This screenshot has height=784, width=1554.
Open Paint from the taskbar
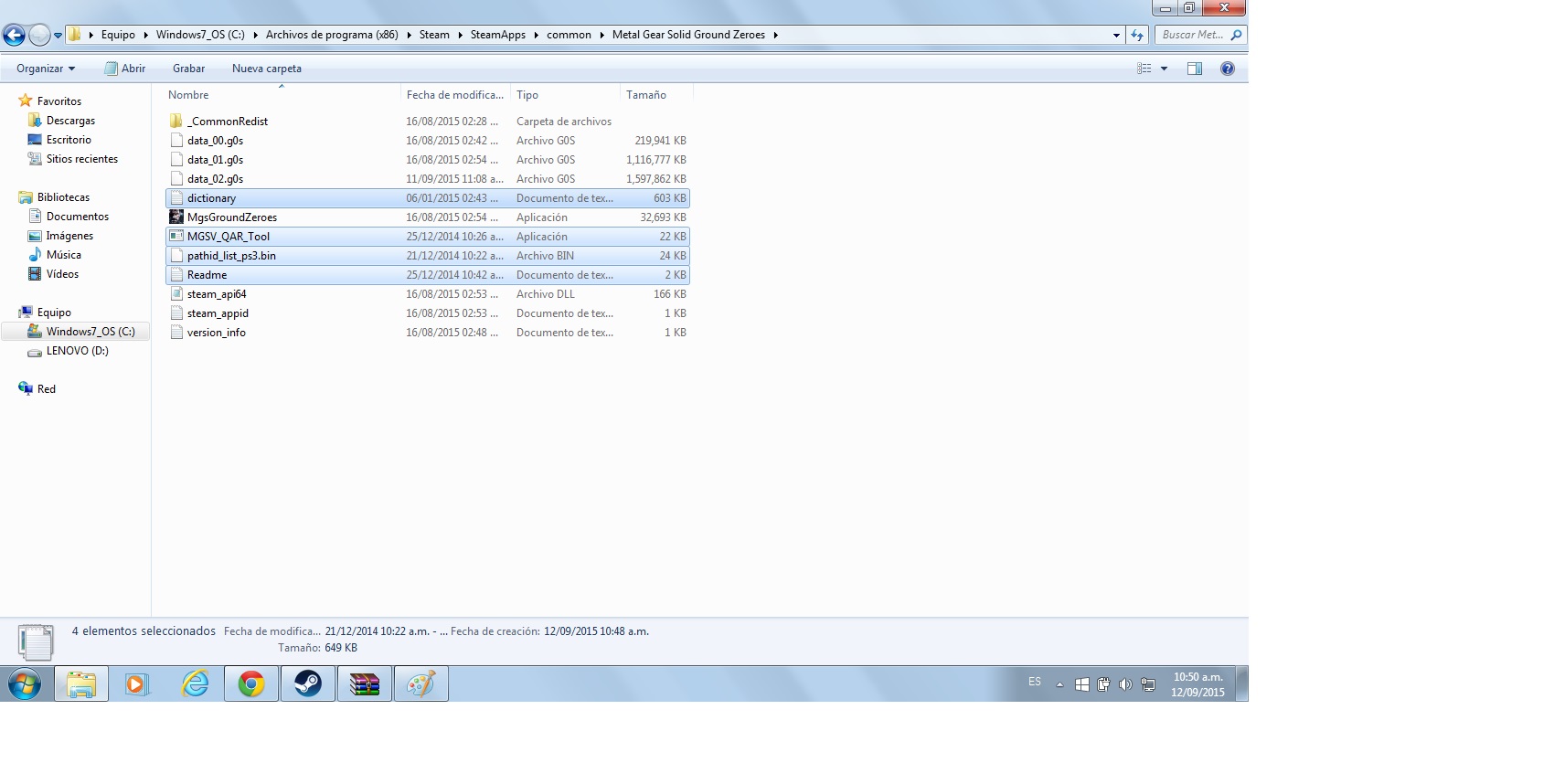click(421, 683)
